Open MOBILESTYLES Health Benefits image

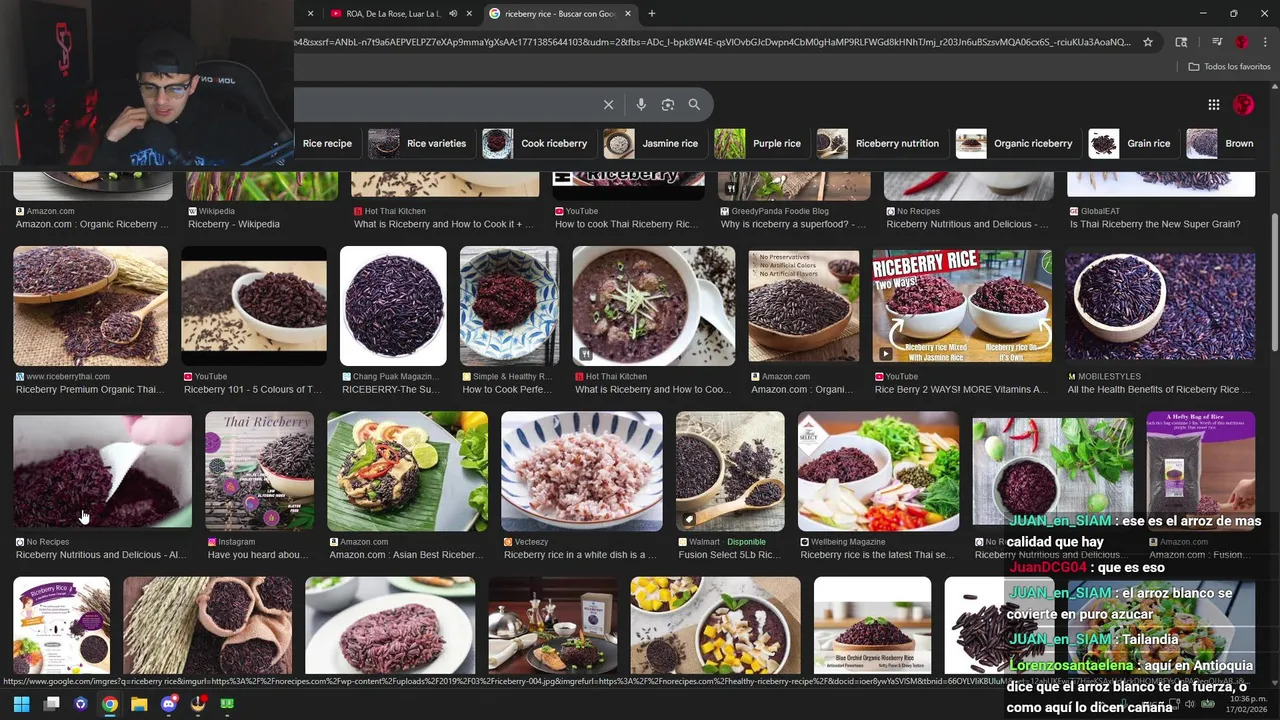pyautogui.click(x=1160, y=306)
